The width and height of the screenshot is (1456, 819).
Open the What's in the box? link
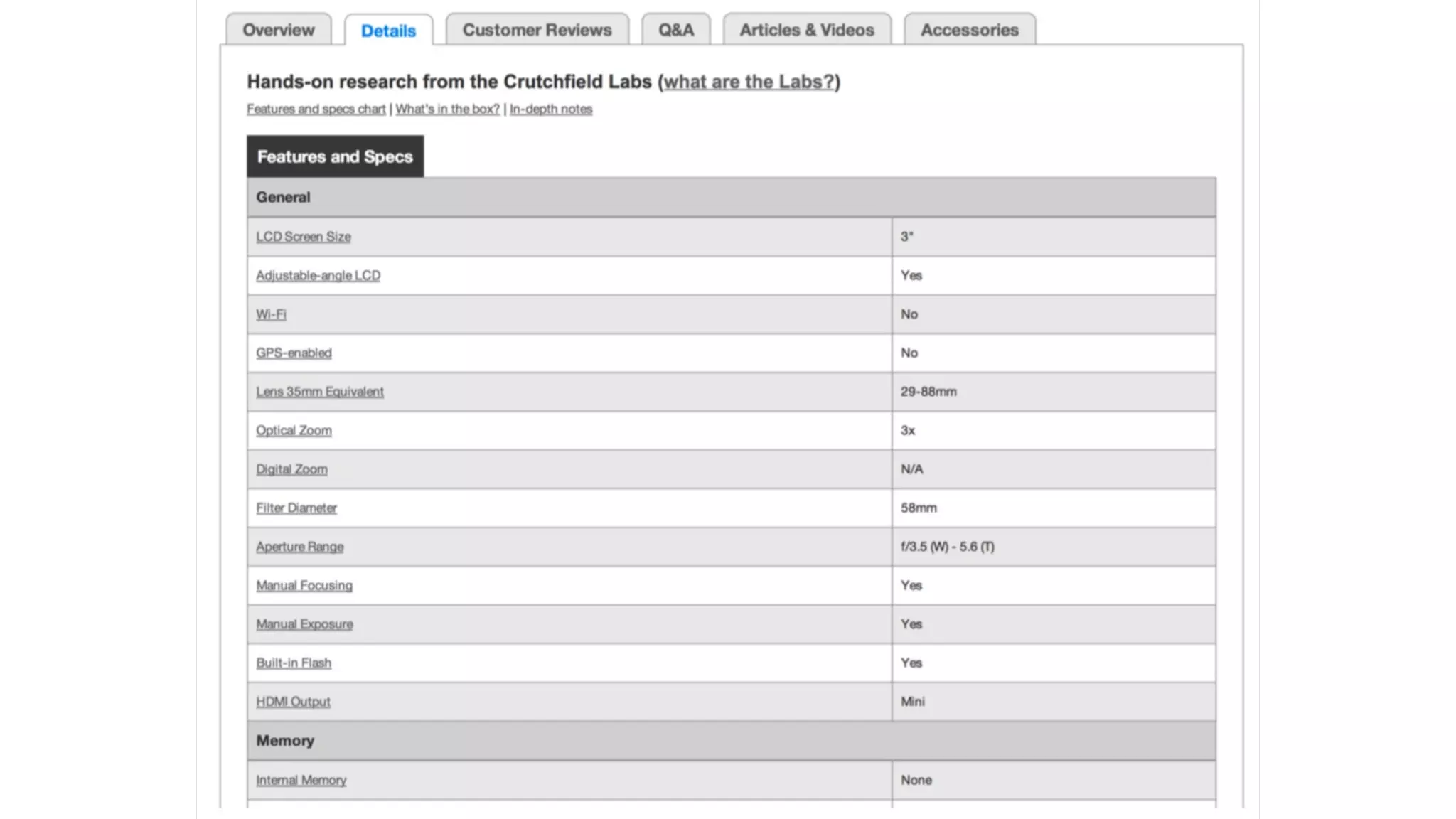click(447, 109)
